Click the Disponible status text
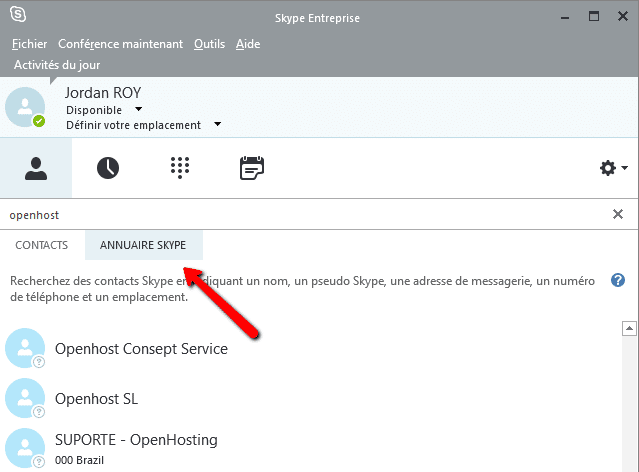Image resolution: width=639 pixels, height=472 pixels. [94, 110]
